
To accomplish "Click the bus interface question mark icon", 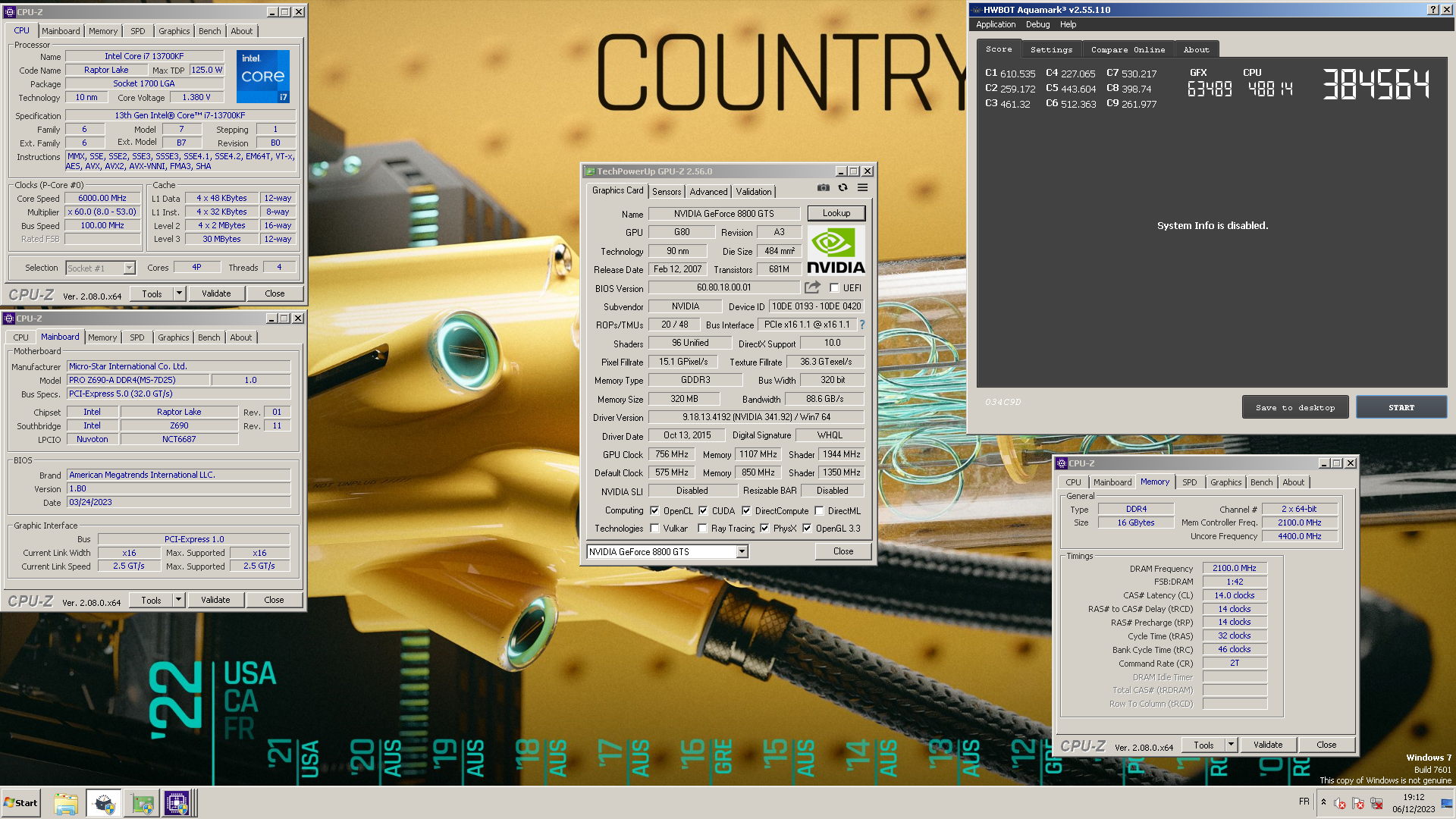I will (x=861, y=325).
